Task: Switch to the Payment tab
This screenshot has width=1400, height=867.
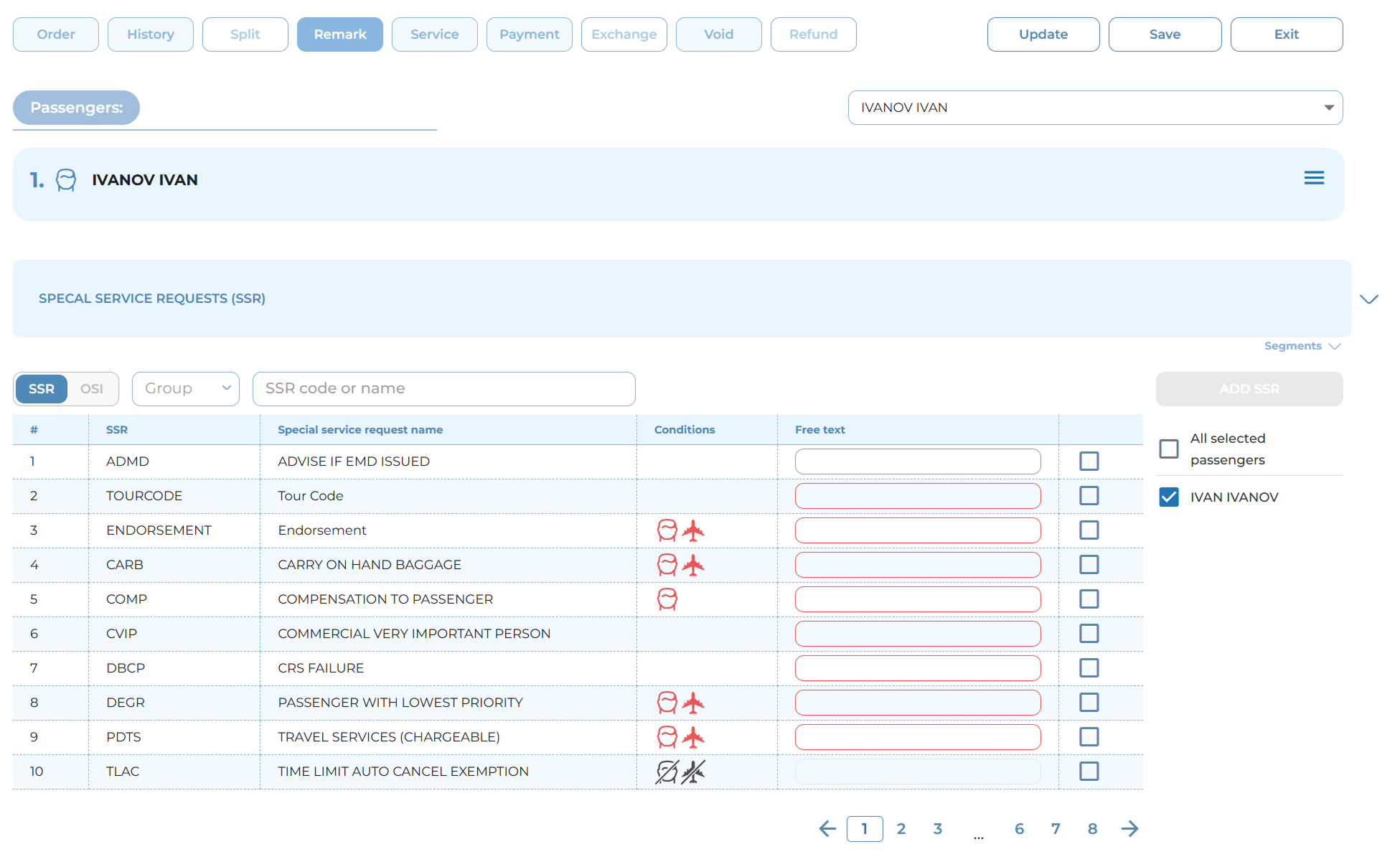Action: click(529, 34)
